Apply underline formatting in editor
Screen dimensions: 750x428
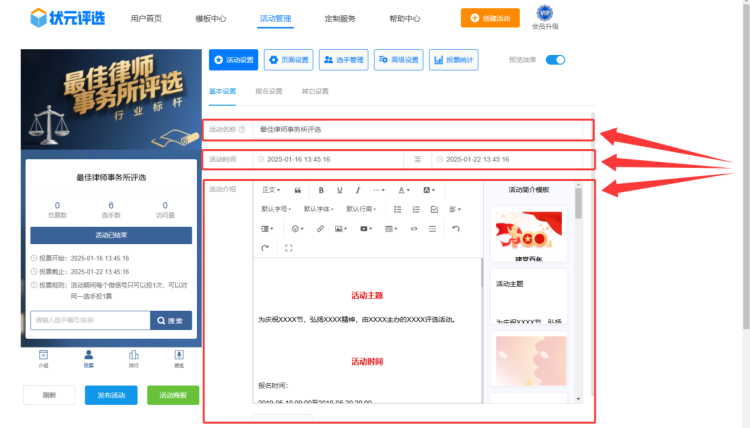tap(339, 190)
